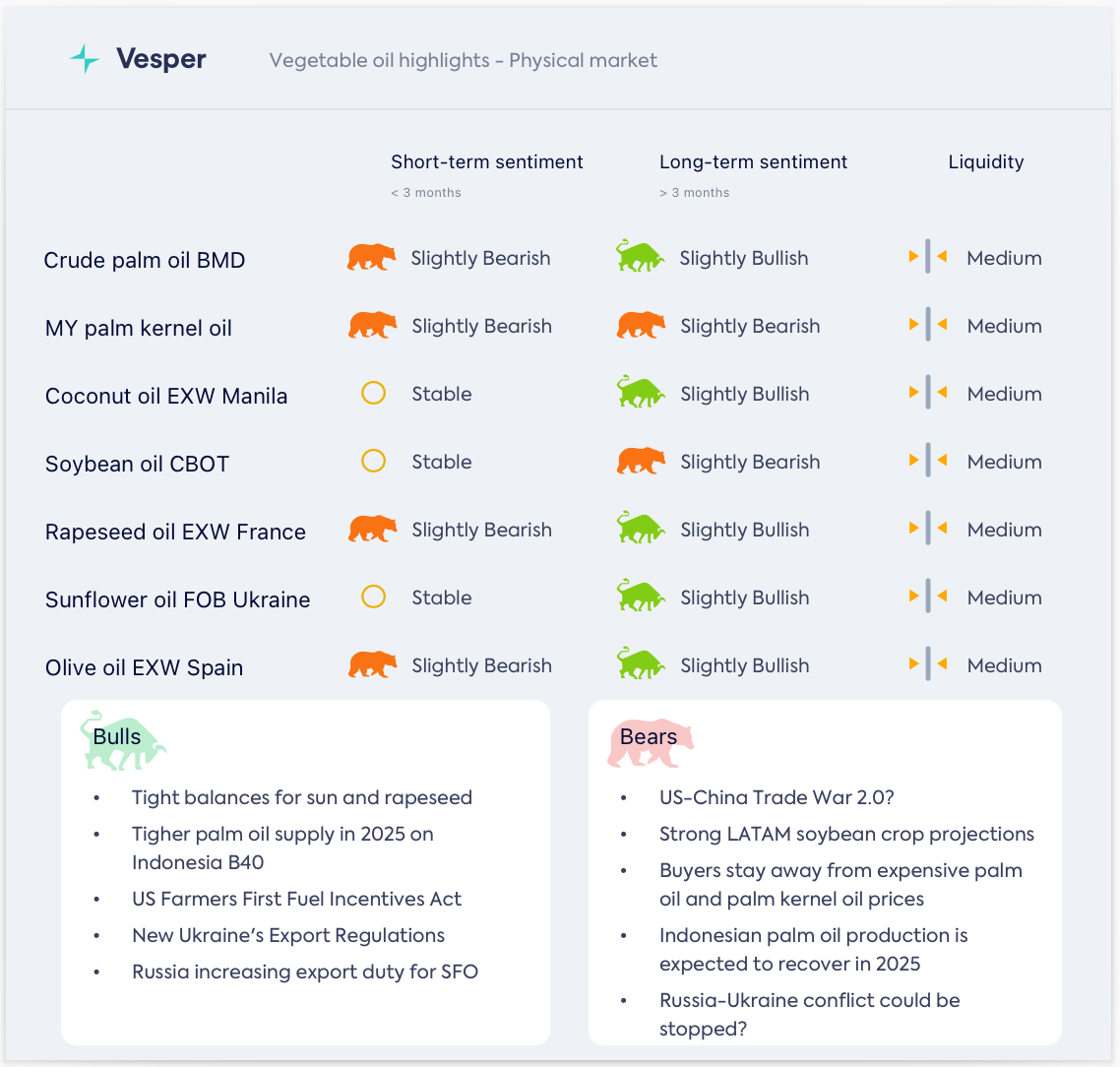Click the liquidity arrows icon for Soybean oil CBOT
The height and width of the screenshot is (1067, 1120).
pos(927,462)
